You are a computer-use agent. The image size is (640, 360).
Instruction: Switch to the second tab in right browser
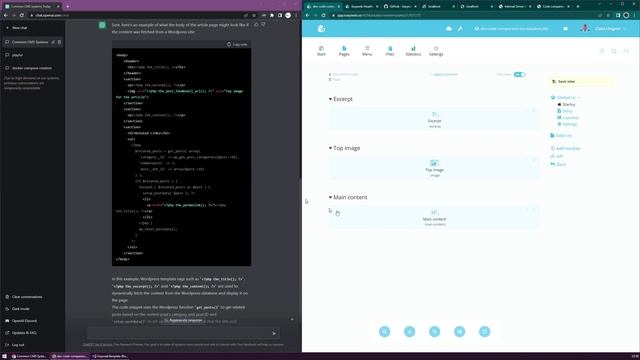(361, 6)
